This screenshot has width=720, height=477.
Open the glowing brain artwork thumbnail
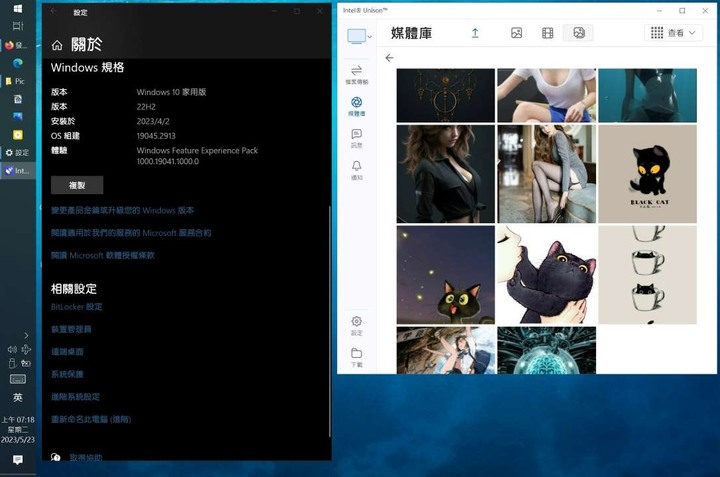(546, 350)
